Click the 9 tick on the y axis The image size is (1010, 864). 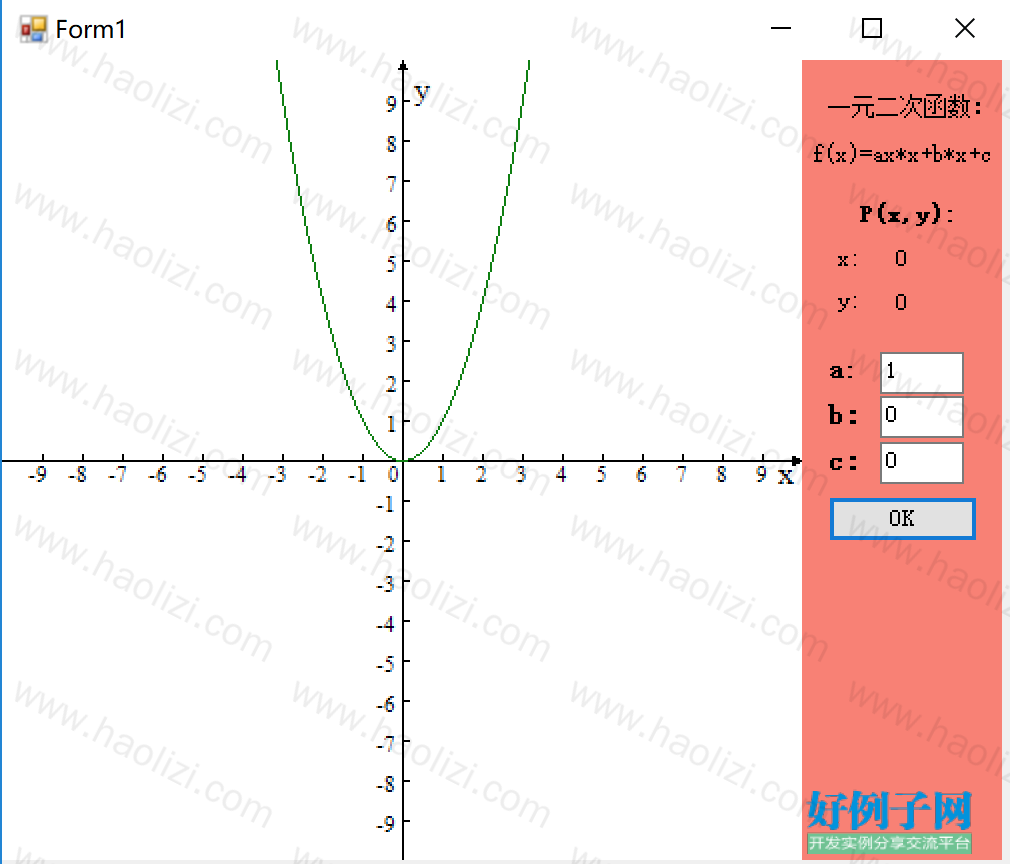[x=391, y=102]
